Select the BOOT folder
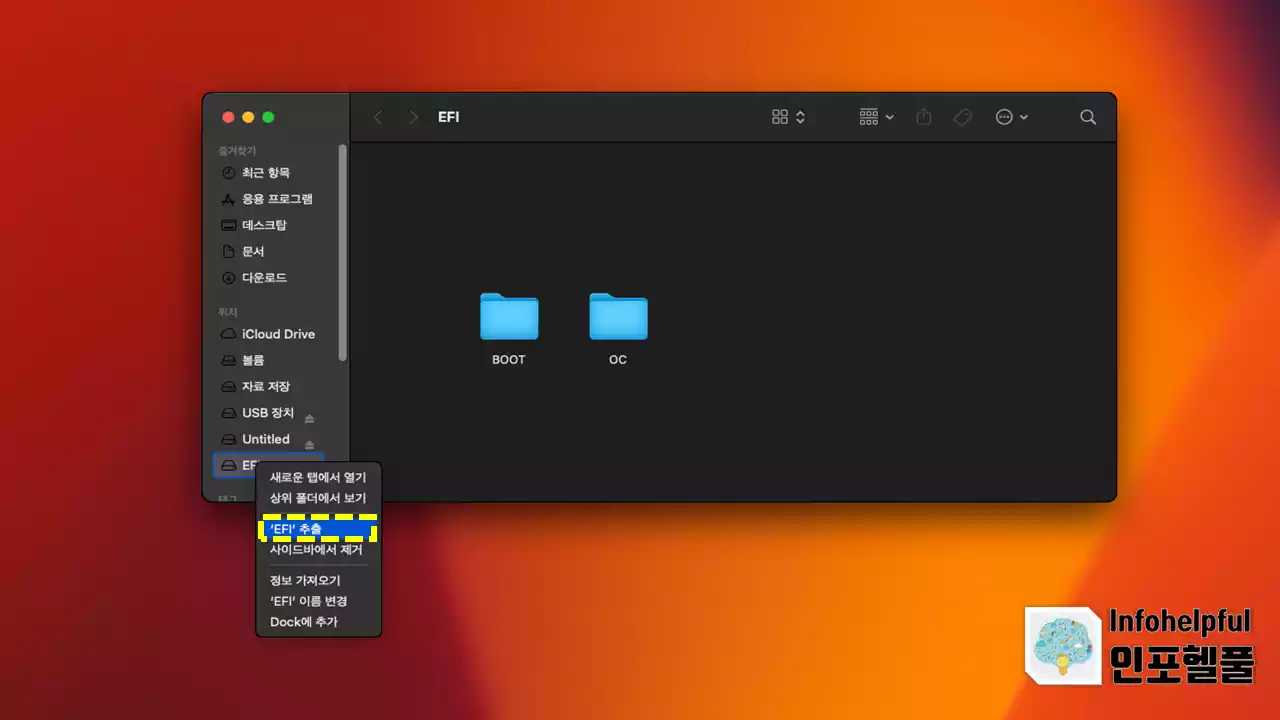The width and height of the screenshot is (1280, 720). click(509, 329)
